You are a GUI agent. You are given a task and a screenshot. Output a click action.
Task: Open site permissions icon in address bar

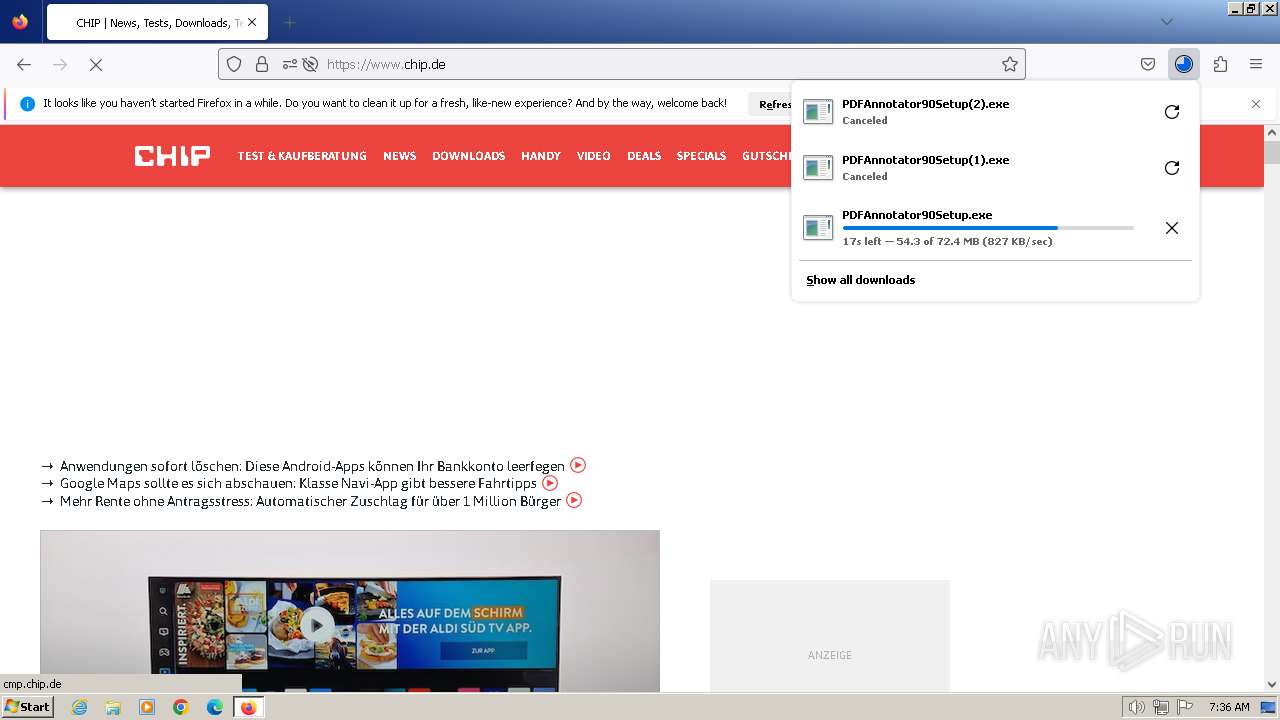289,64
